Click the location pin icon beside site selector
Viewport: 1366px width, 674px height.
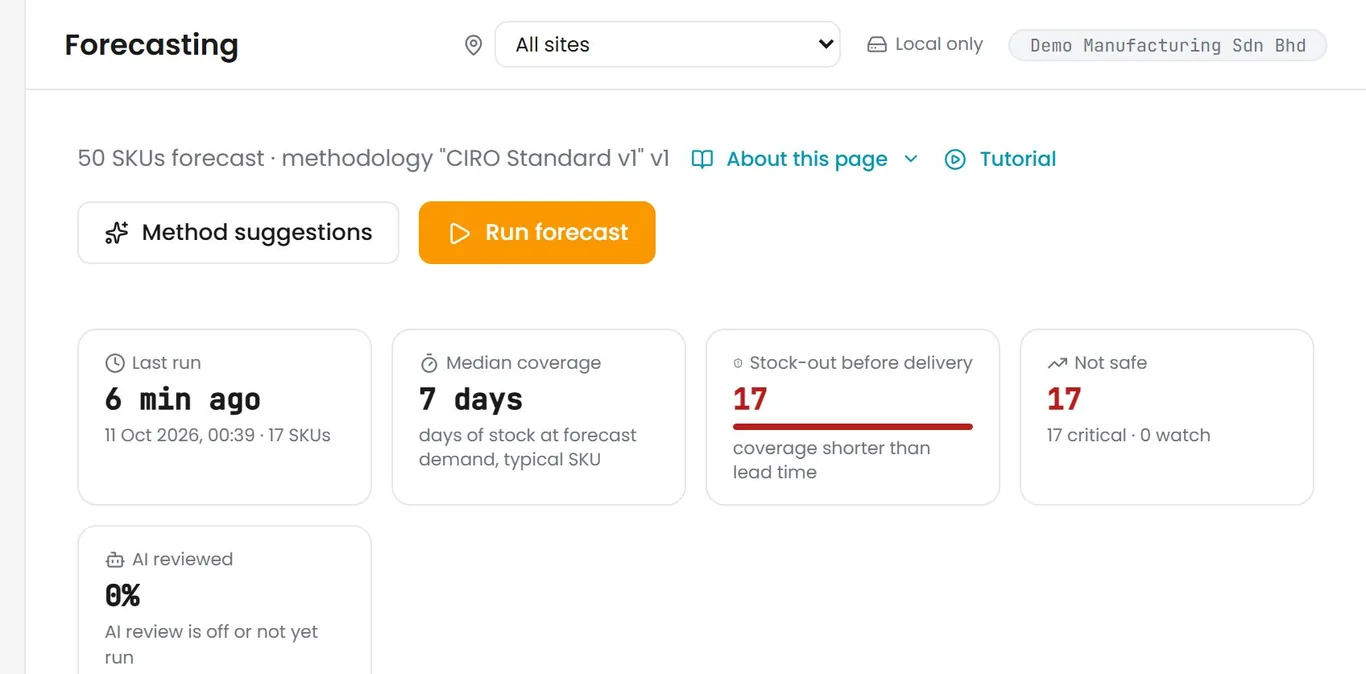(474, 45)
